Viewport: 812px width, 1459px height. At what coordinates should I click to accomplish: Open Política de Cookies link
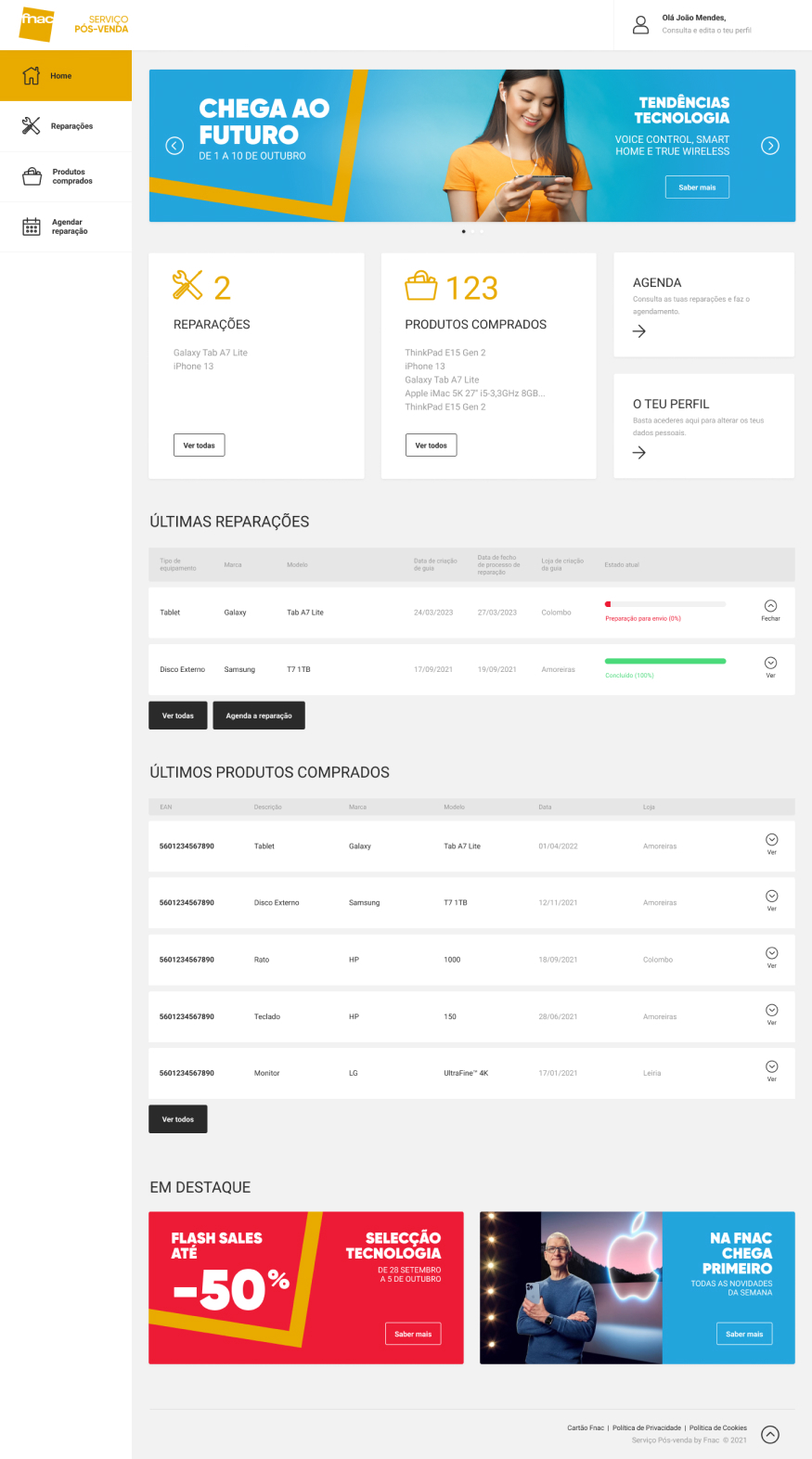718,1427
